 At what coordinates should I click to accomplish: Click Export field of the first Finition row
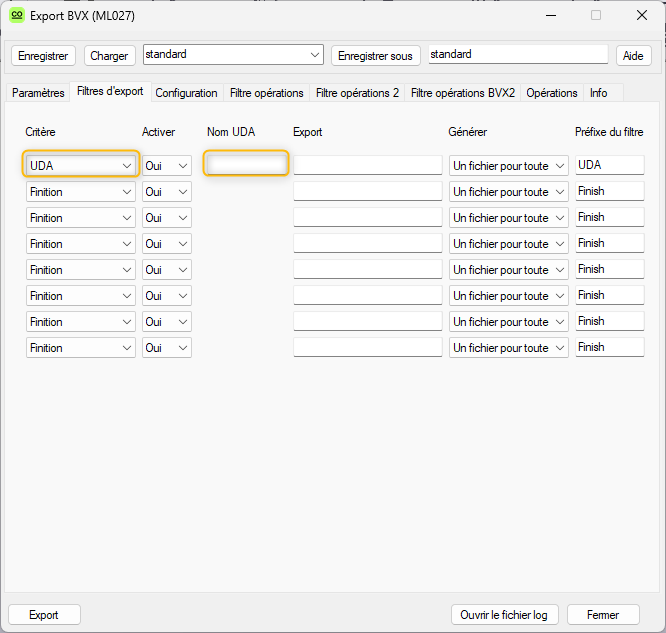pyautogui.click(x=368, y=191)
